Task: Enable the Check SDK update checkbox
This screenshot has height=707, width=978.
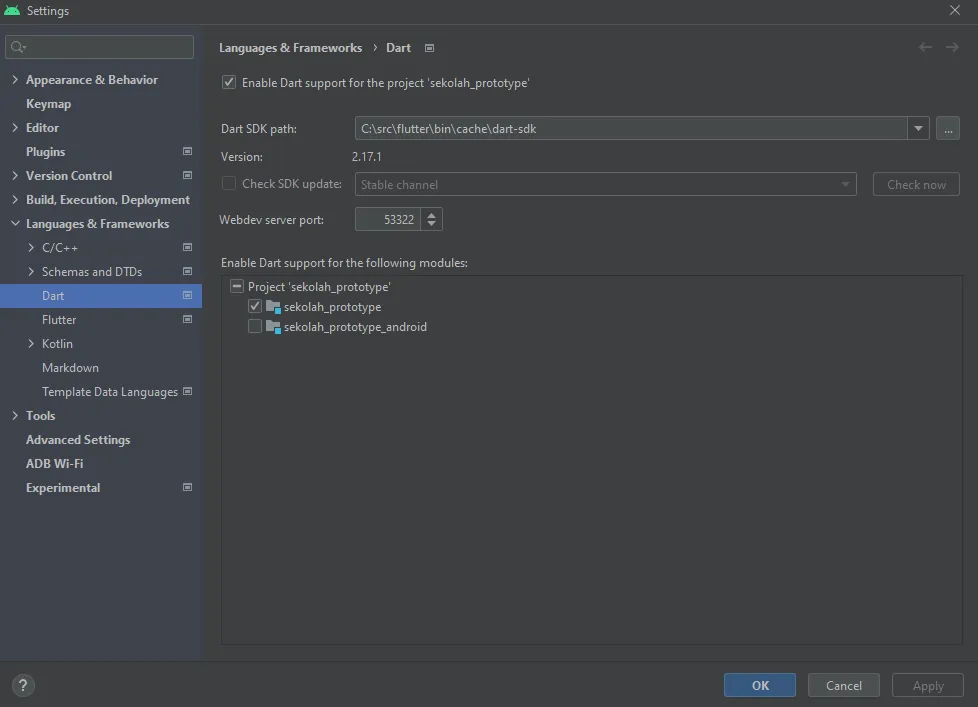Action: 229,183
